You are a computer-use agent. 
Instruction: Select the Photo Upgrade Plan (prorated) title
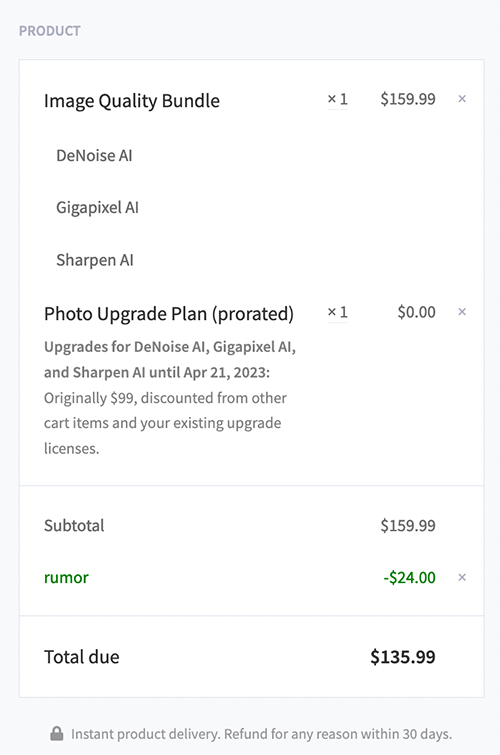pyautogui.click(x=169, y=314)
